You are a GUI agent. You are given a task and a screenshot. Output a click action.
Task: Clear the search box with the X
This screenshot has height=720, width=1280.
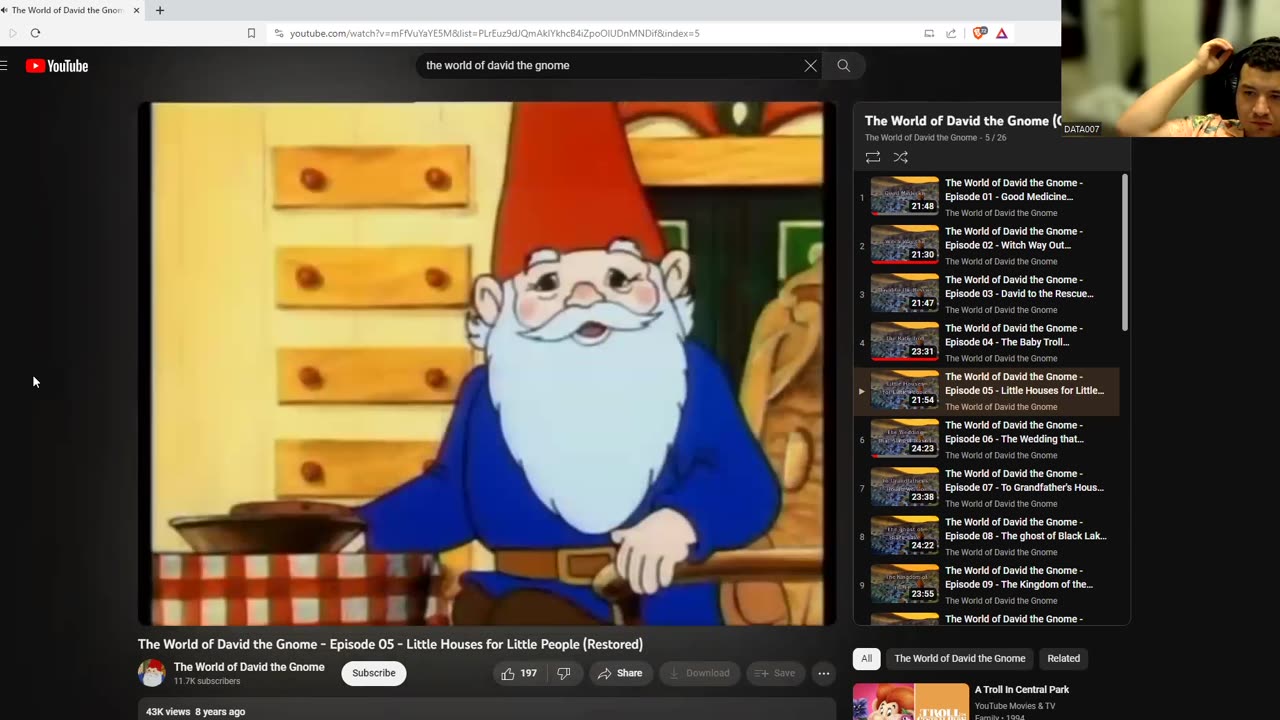tap(810, 65)
